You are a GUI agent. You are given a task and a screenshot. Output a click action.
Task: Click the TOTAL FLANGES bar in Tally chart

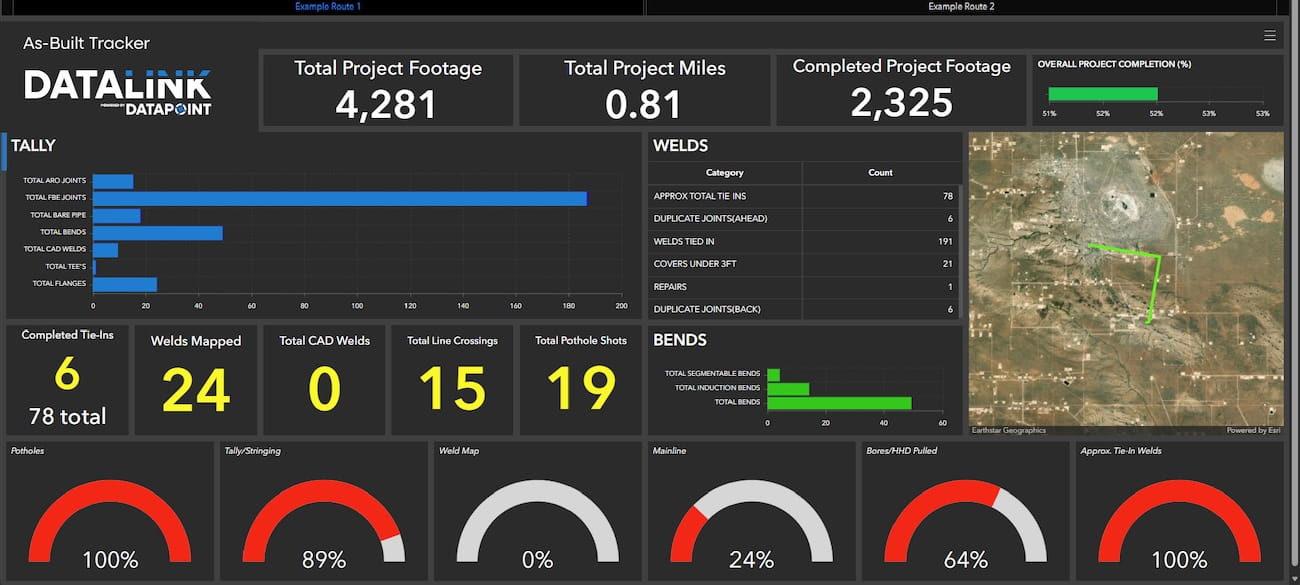125,285
